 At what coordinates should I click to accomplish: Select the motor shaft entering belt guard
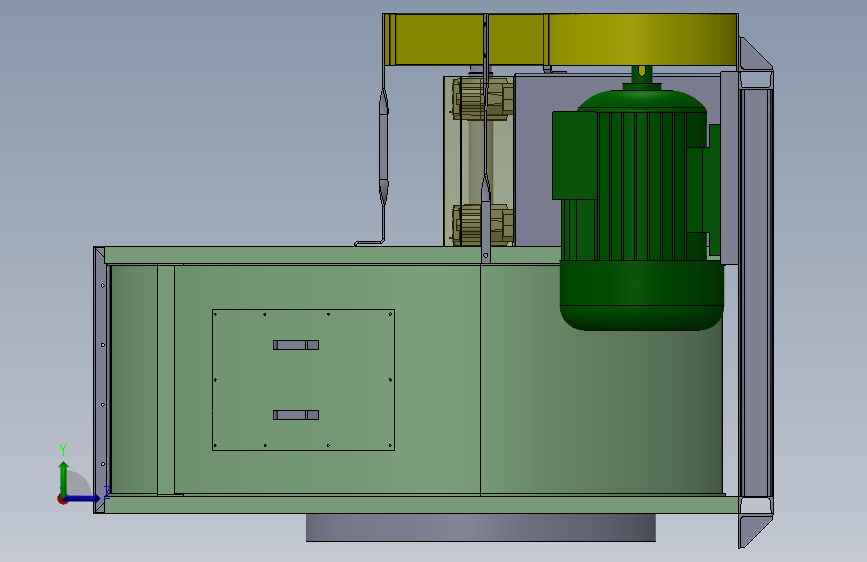[x=641, y=74]
